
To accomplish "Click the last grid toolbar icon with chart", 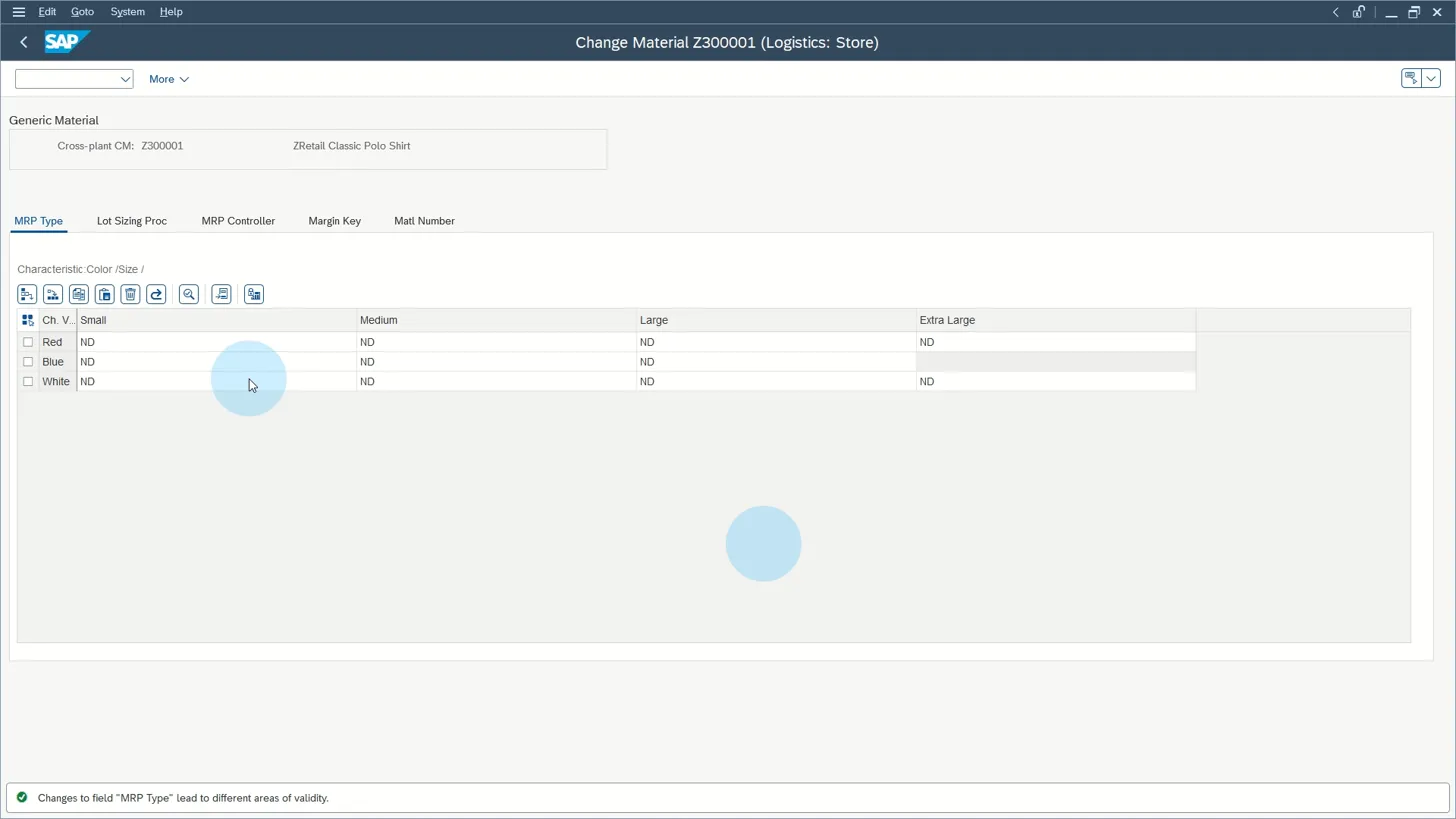I will click(254, 294).
